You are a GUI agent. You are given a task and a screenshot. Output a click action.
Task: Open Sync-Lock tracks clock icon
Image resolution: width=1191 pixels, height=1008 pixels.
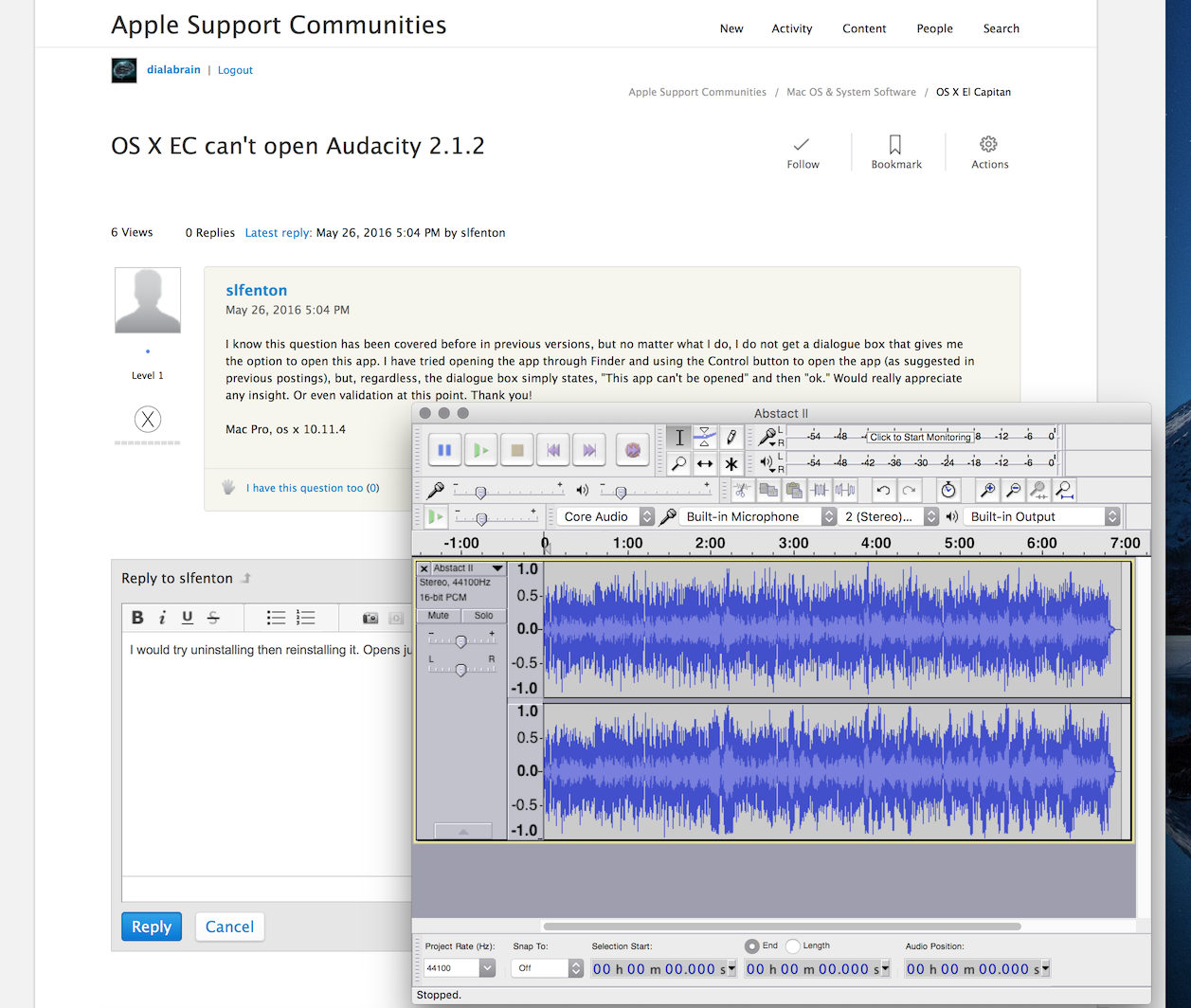948,490
